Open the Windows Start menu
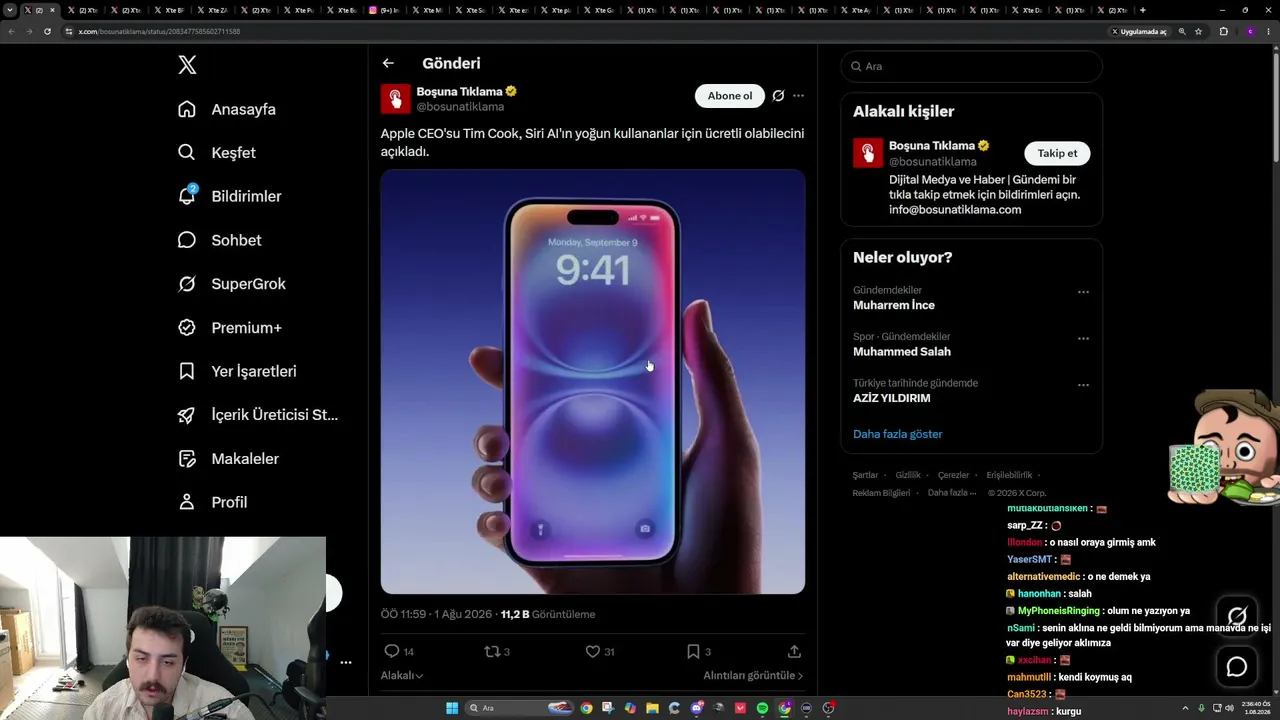 click(452, 708)
